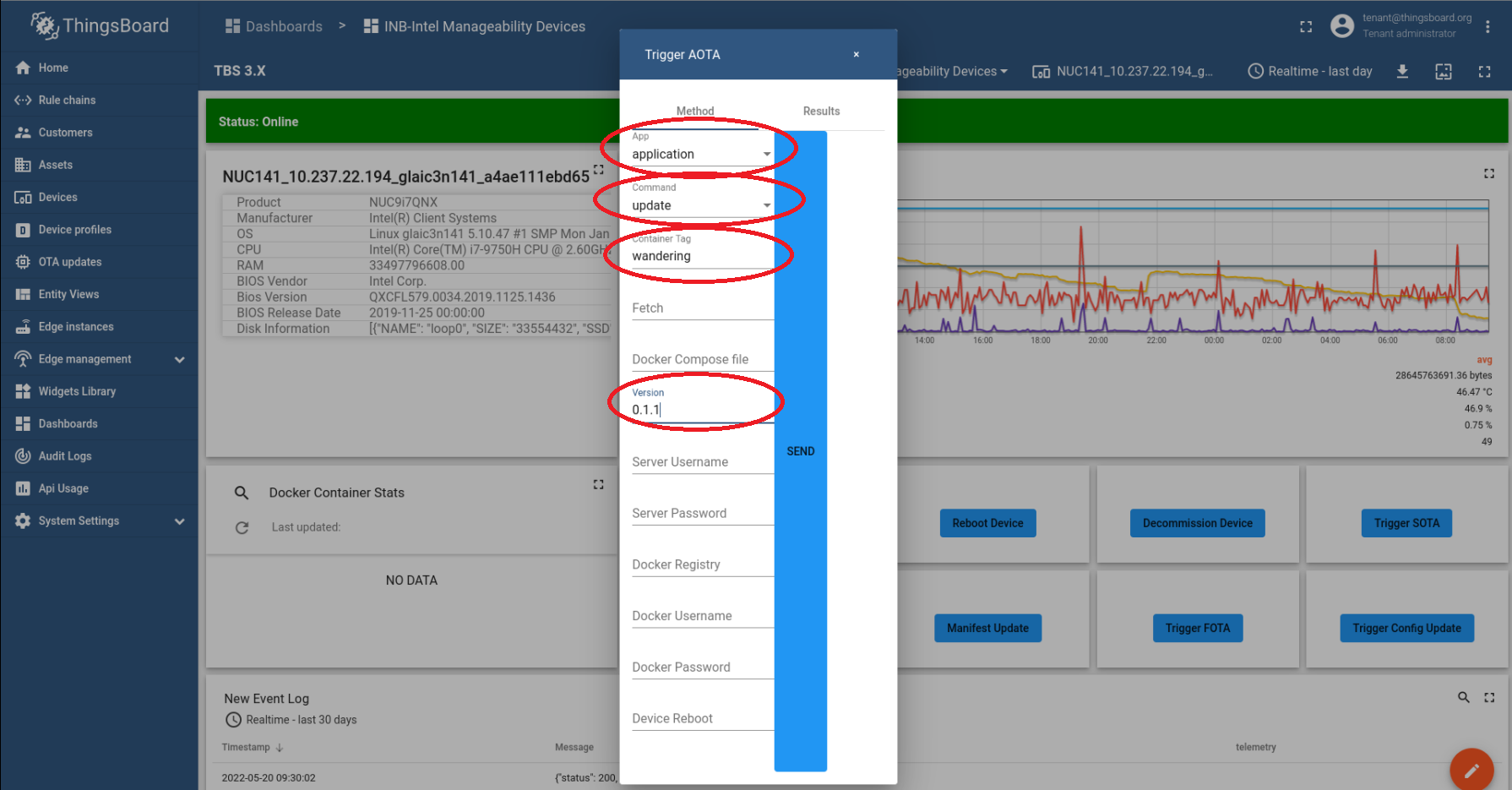Toggle fullscreen in the top header
This screenshot has height=790, width=1512.
click(1306, 26)
